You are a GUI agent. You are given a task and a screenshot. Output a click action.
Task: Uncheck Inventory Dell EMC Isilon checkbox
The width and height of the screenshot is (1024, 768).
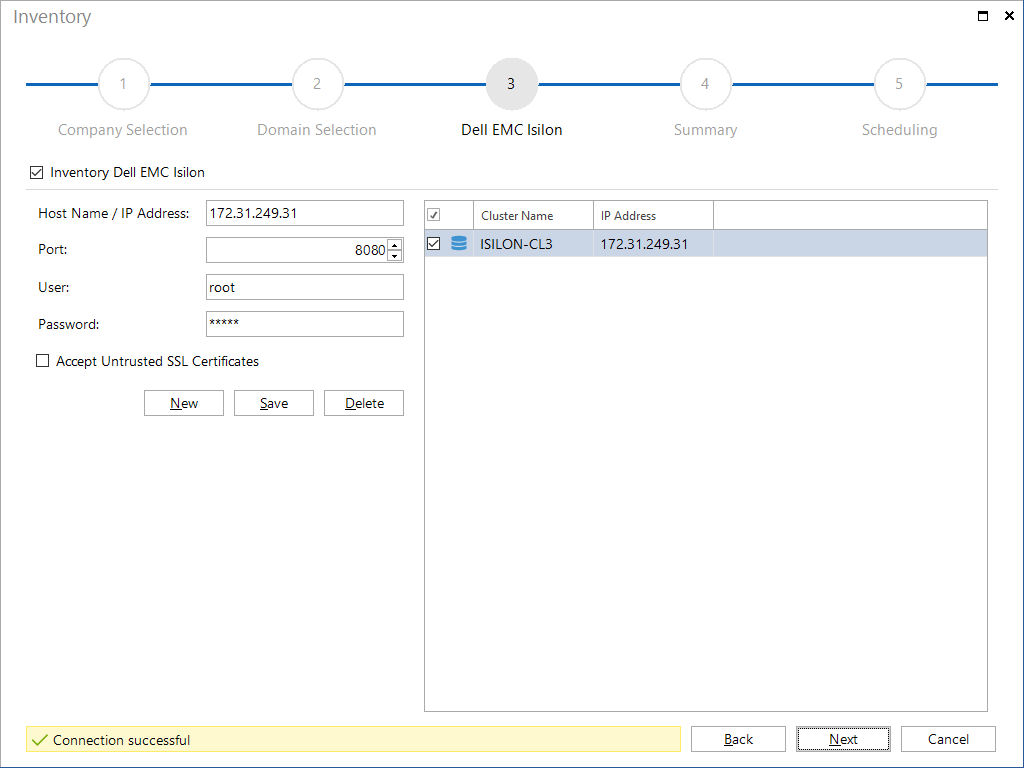point(37,172)
